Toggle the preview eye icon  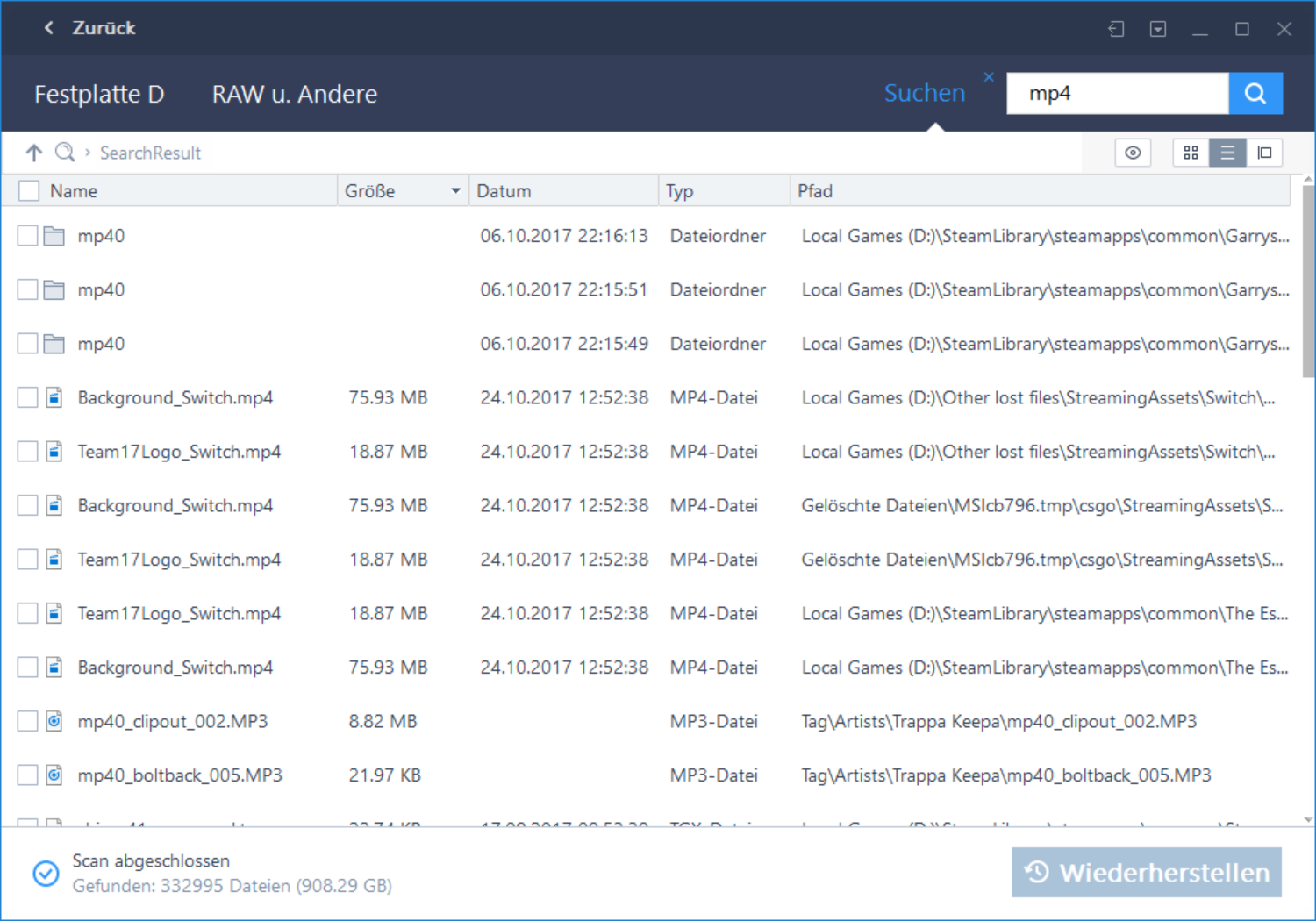tap(1133, 153)
